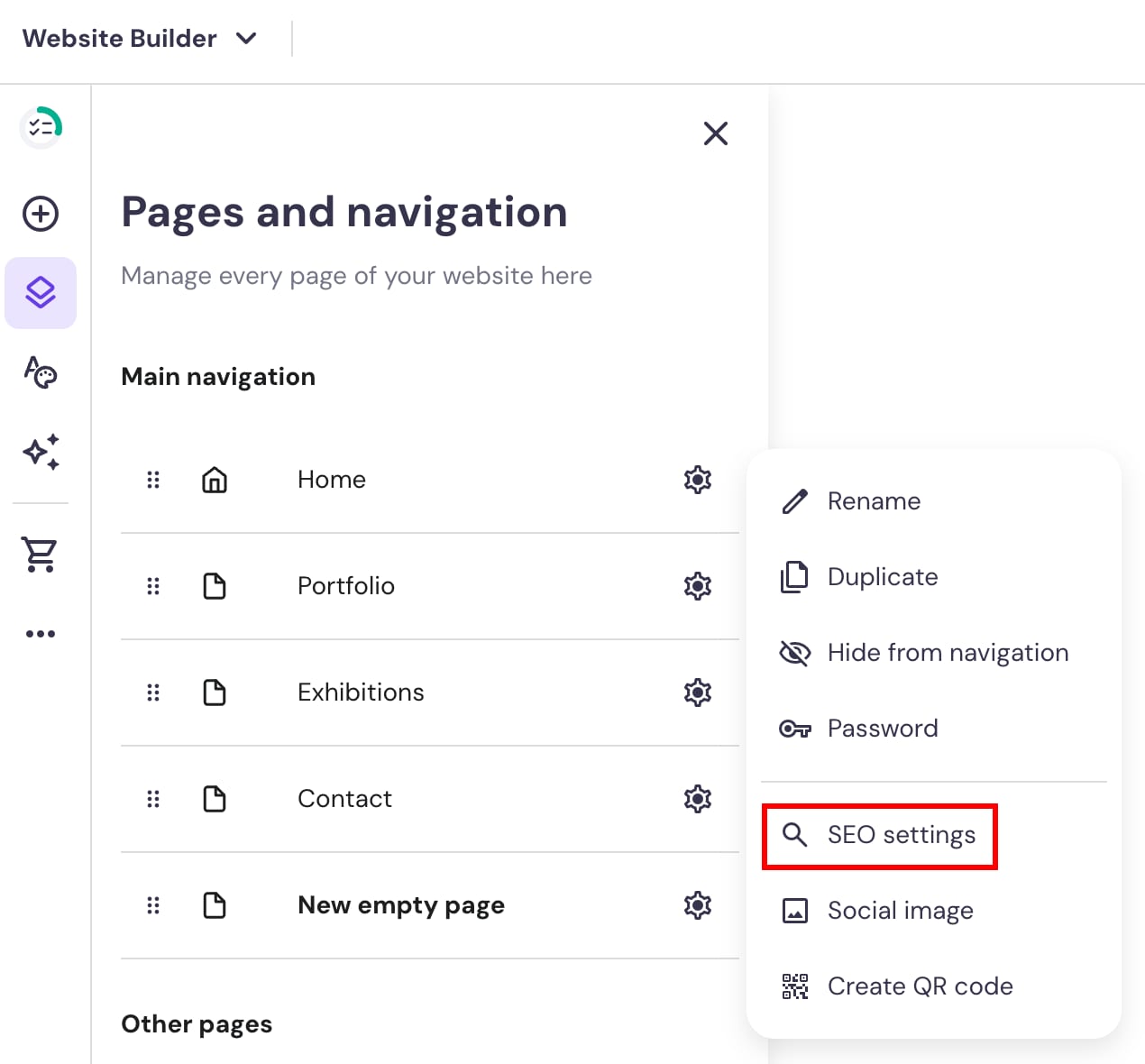Image resolution: width=1145 pixels, height=1064 pixels.
Task: Open the website styles palette icon
Action: click(x=41, y=371)
